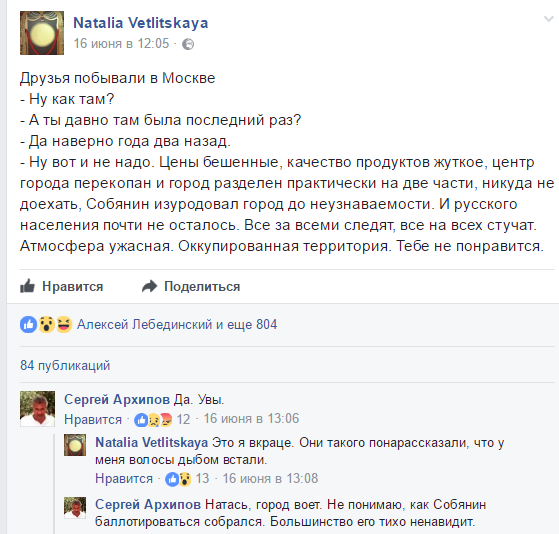Open the post timestamp 16 июня в 12:05
The height and width of the screenshot is (534, 559).
[x=121, y=43]
